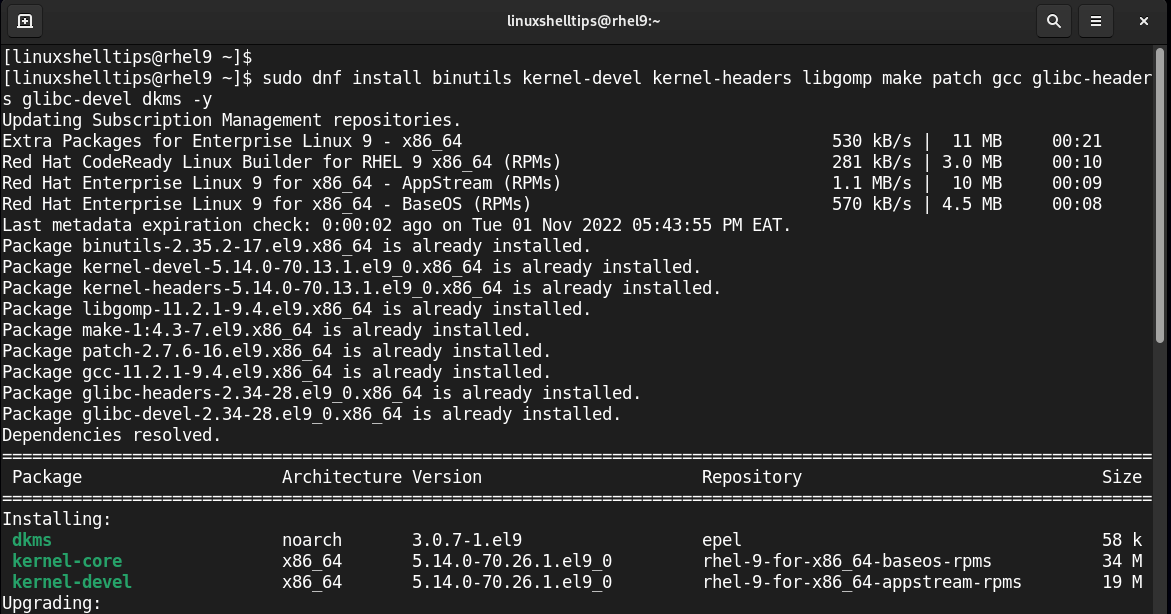Click the Package column header
This screenshot has width=1171, height=614.
47,477
